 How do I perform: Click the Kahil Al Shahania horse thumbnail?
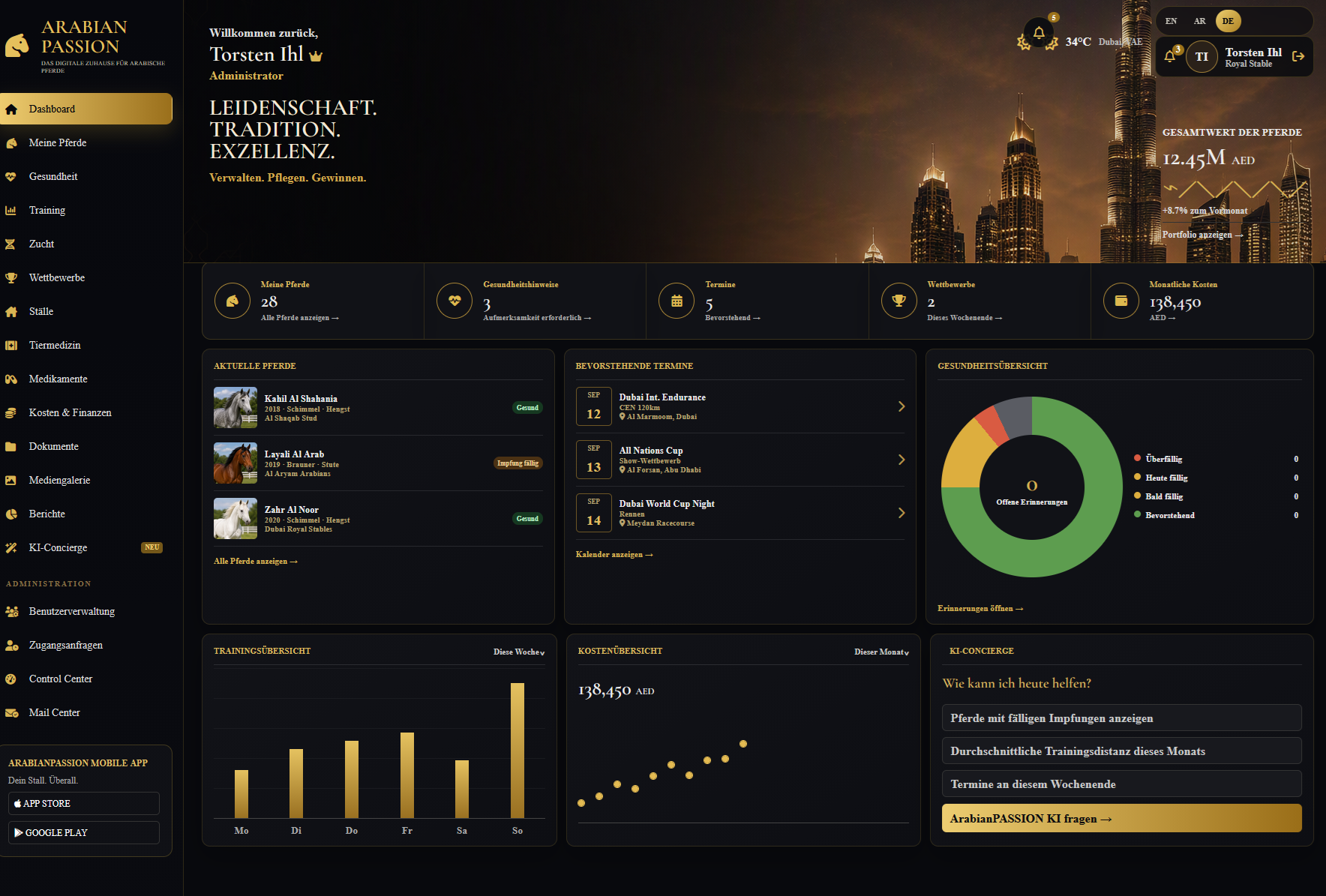[235, 408]
